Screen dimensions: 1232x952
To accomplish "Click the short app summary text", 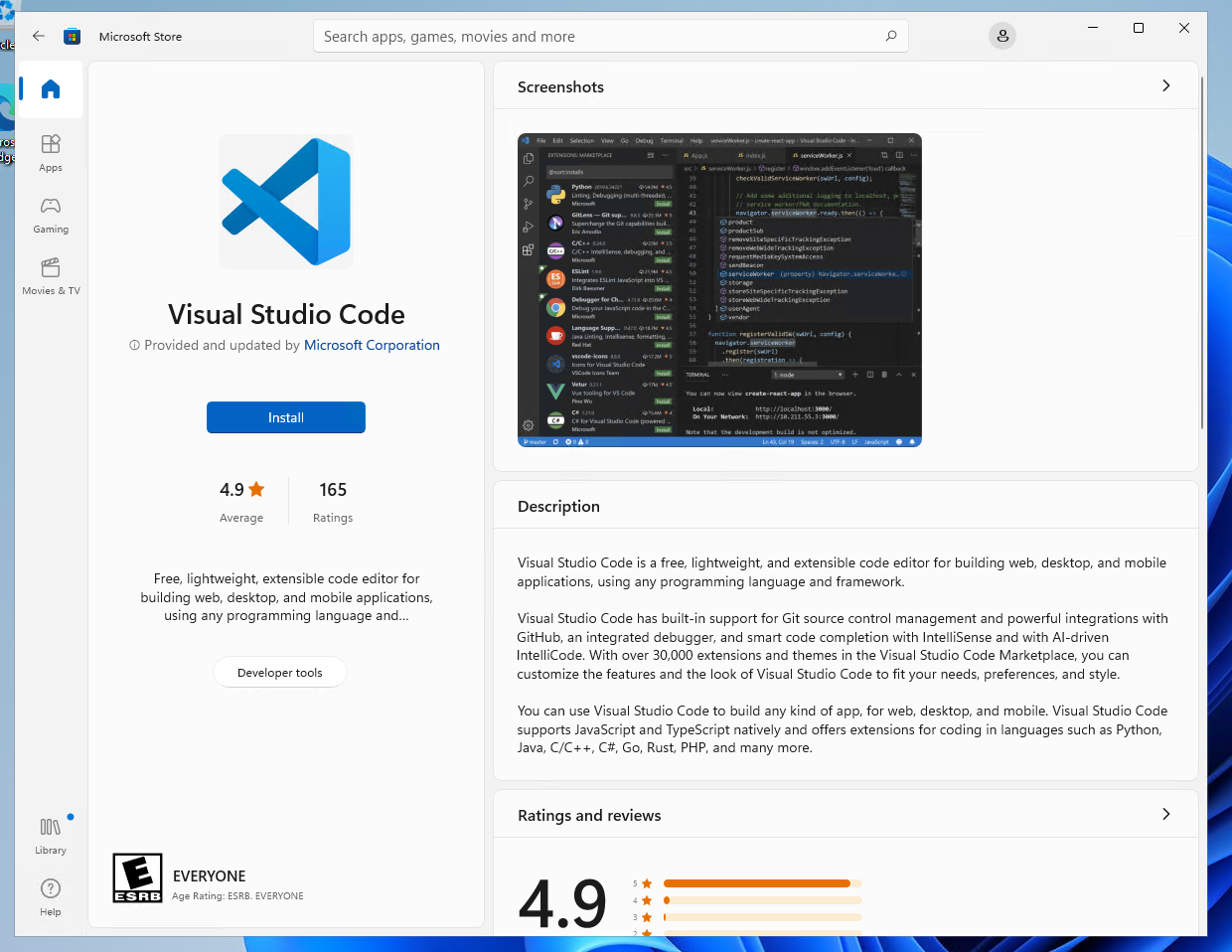I will pos(286,597).
